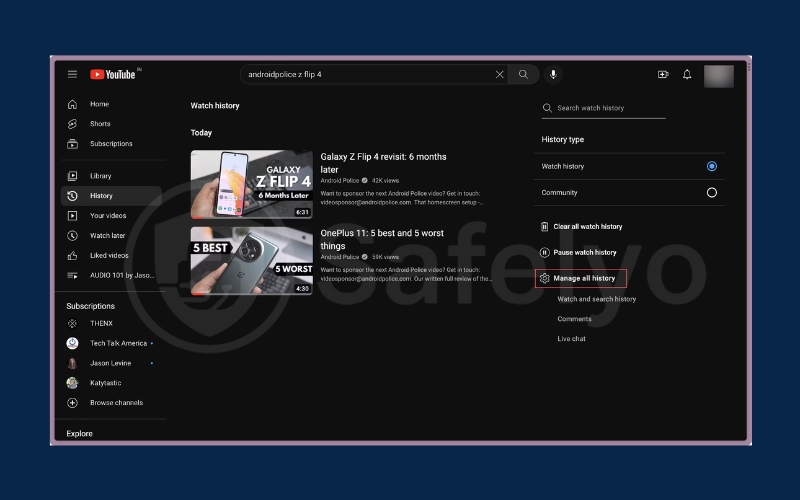Open the Create video icon
The width and height of the screenshot is (800, 500).
coord(663,74)
